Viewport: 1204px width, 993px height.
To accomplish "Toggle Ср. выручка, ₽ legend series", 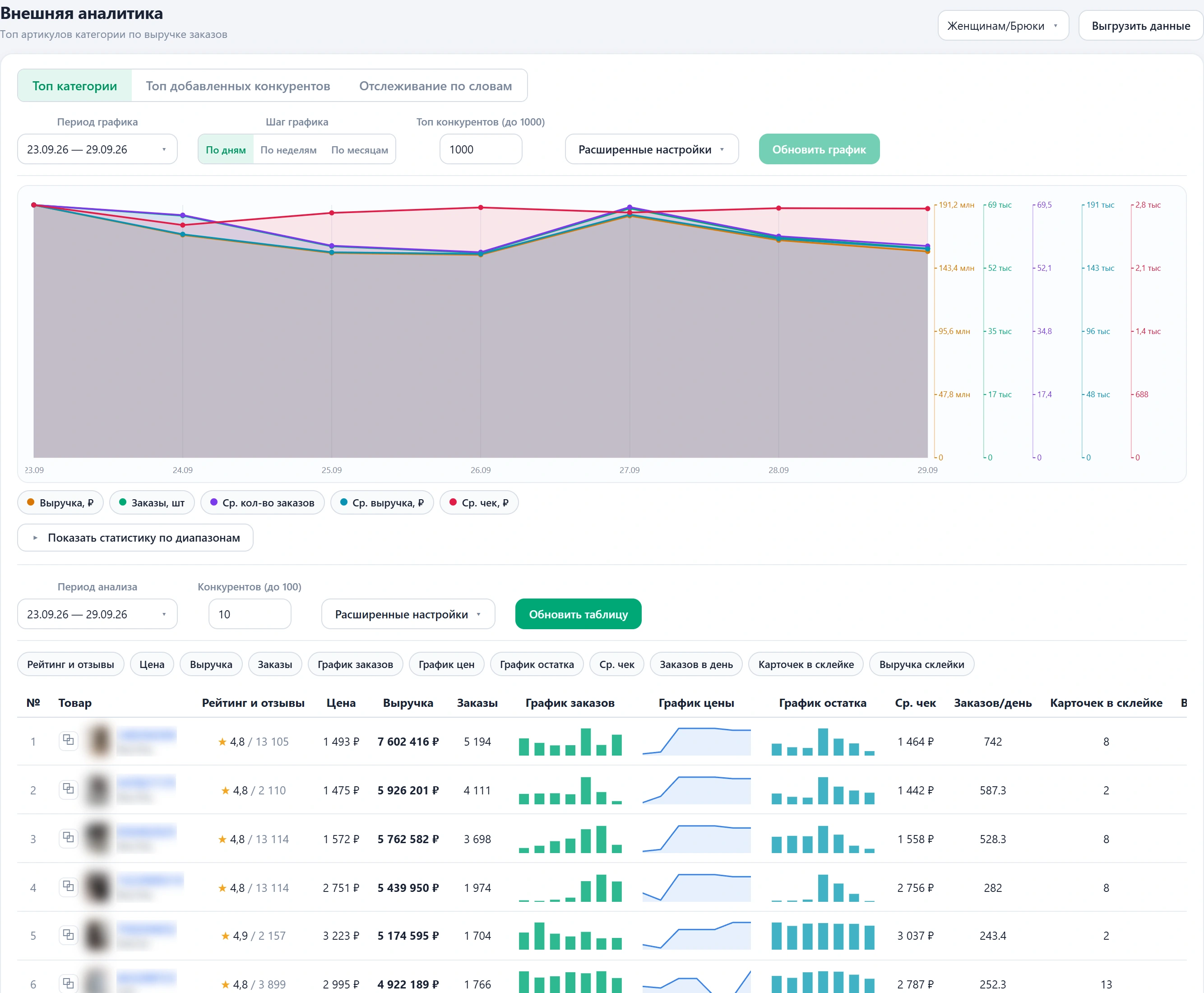I will pyautogui.click(x=382, y=503).
